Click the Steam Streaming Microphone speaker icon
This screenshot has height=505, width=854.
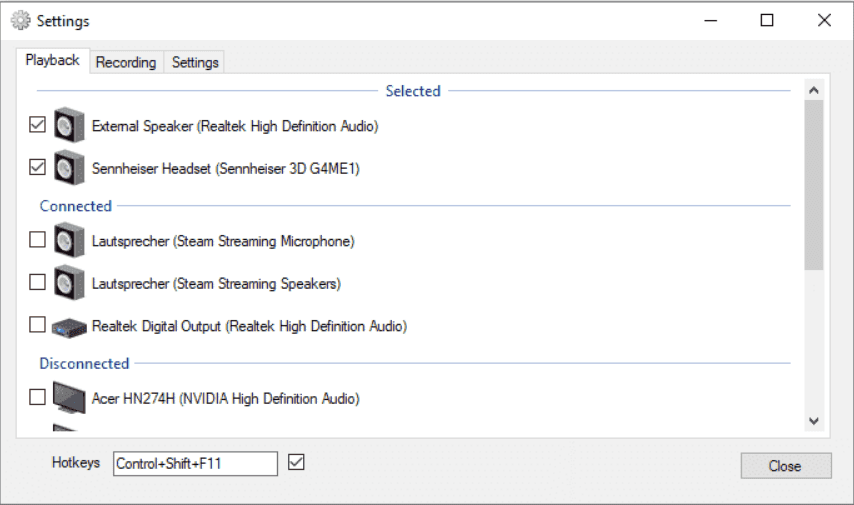pyautogui.click(x=68, y=241)
